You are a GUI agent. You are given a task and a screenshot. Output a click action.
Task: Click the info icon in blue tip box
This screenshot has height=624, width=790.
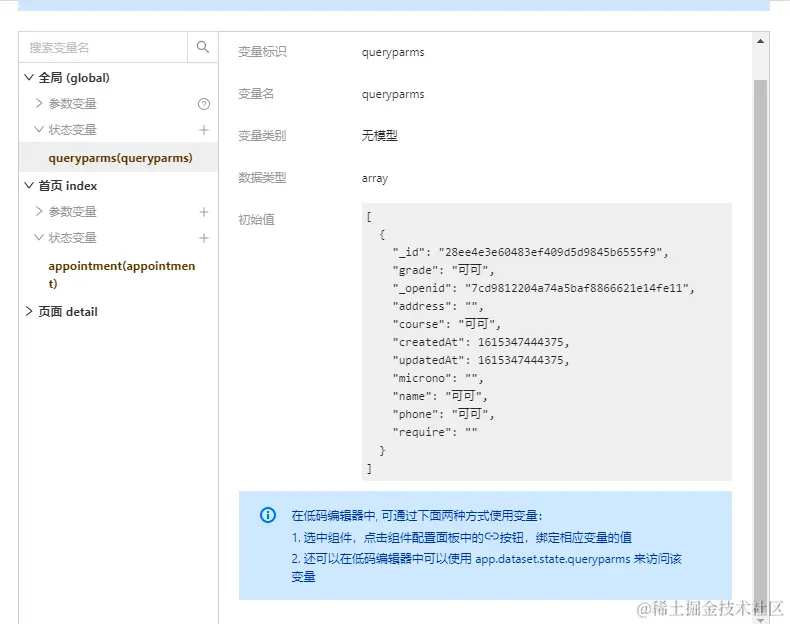pos(268,515)
